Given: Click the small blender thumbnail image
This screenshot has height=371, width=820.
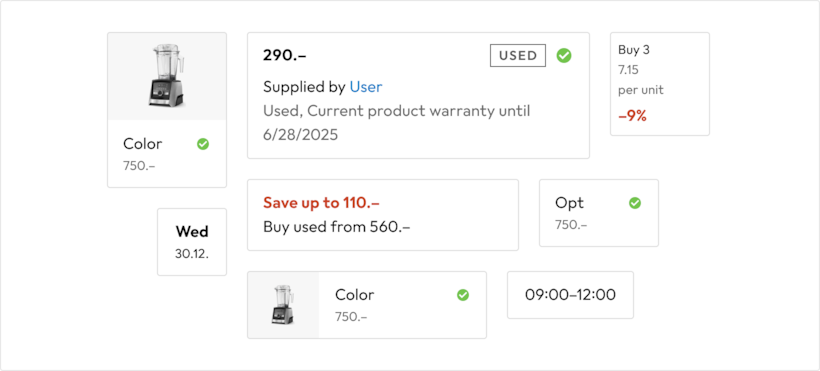Looking at the screenshot, I should click(283, 305).
